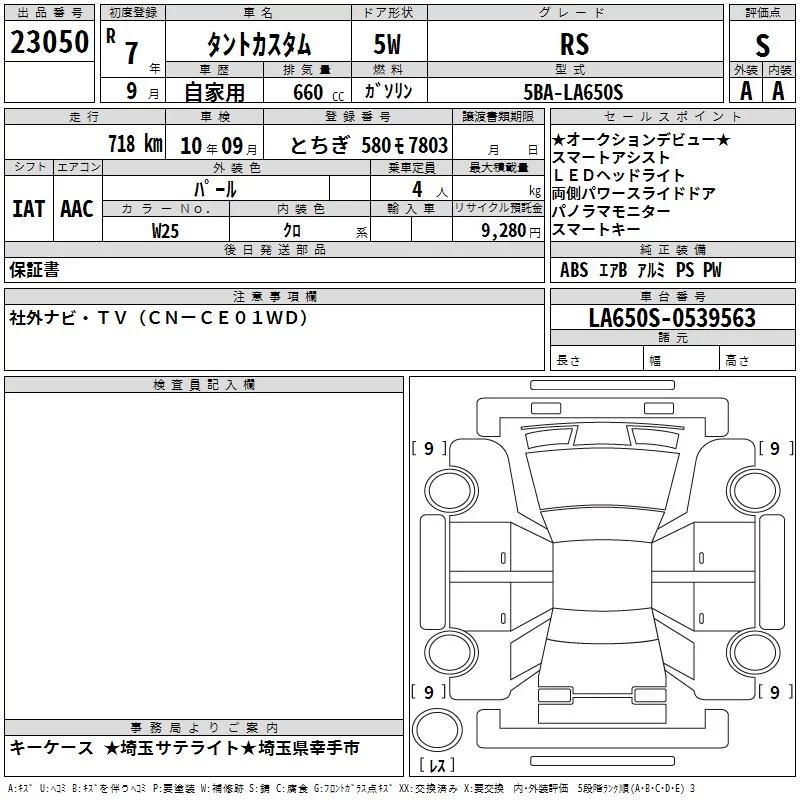Click the air conditioner value AAC
The width and height of the screenshot is (800, 800).
77,209
